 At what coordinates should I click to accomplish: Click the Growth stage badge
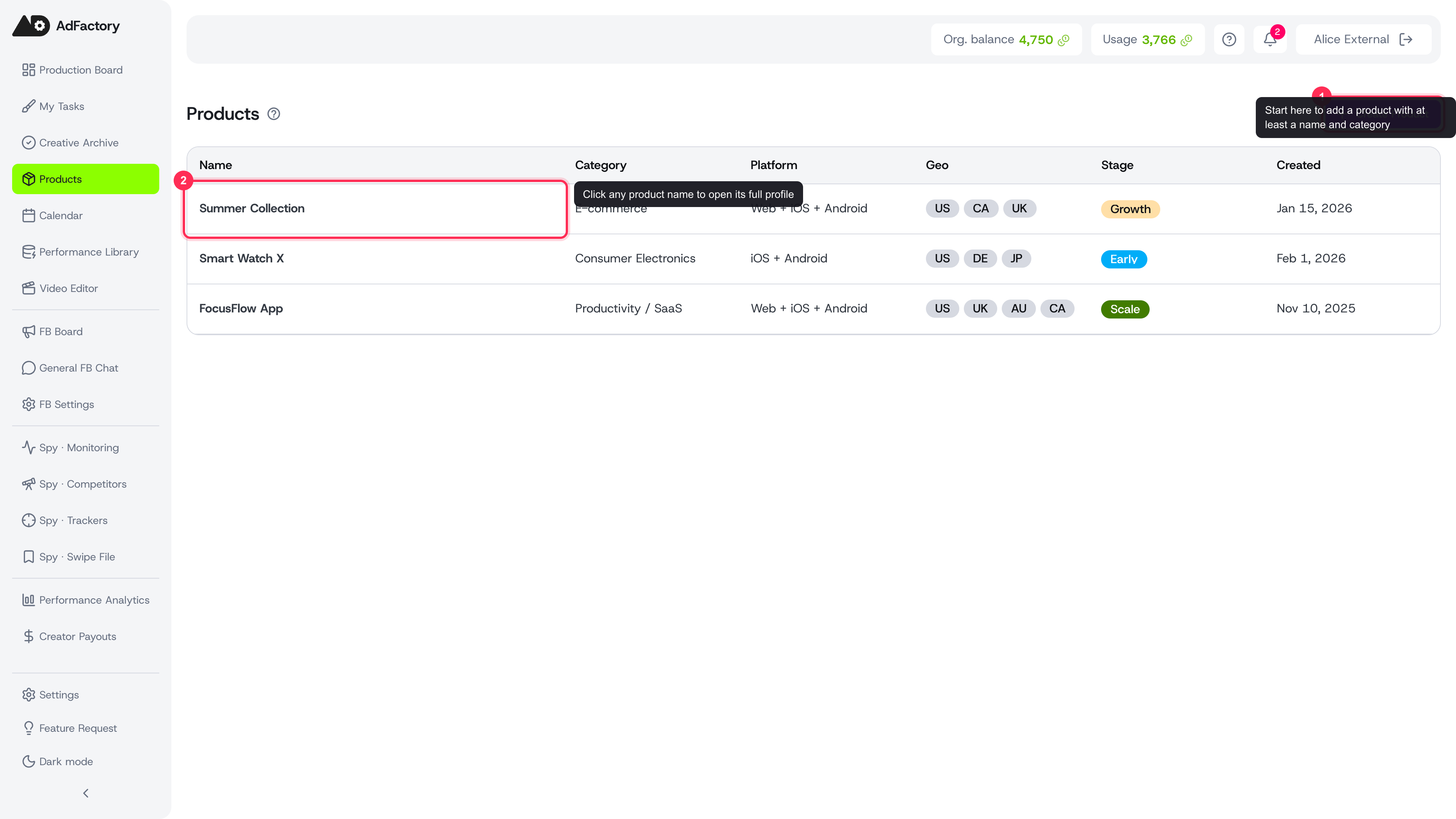tap(1130, 209)
